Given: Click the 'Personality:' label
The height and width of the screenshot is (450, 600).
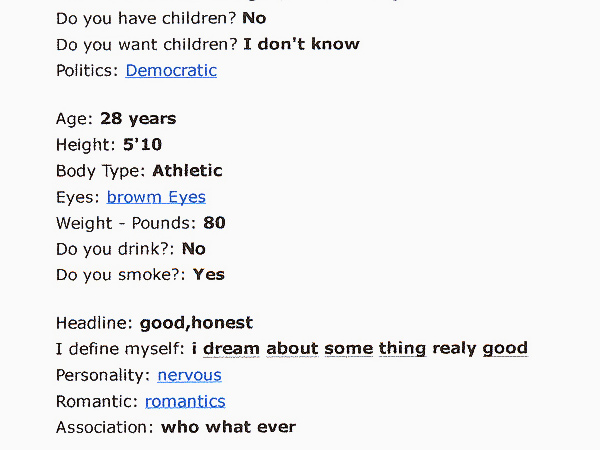Looking at the screenshot, I should pyautogui.click(x=104, y=375).
